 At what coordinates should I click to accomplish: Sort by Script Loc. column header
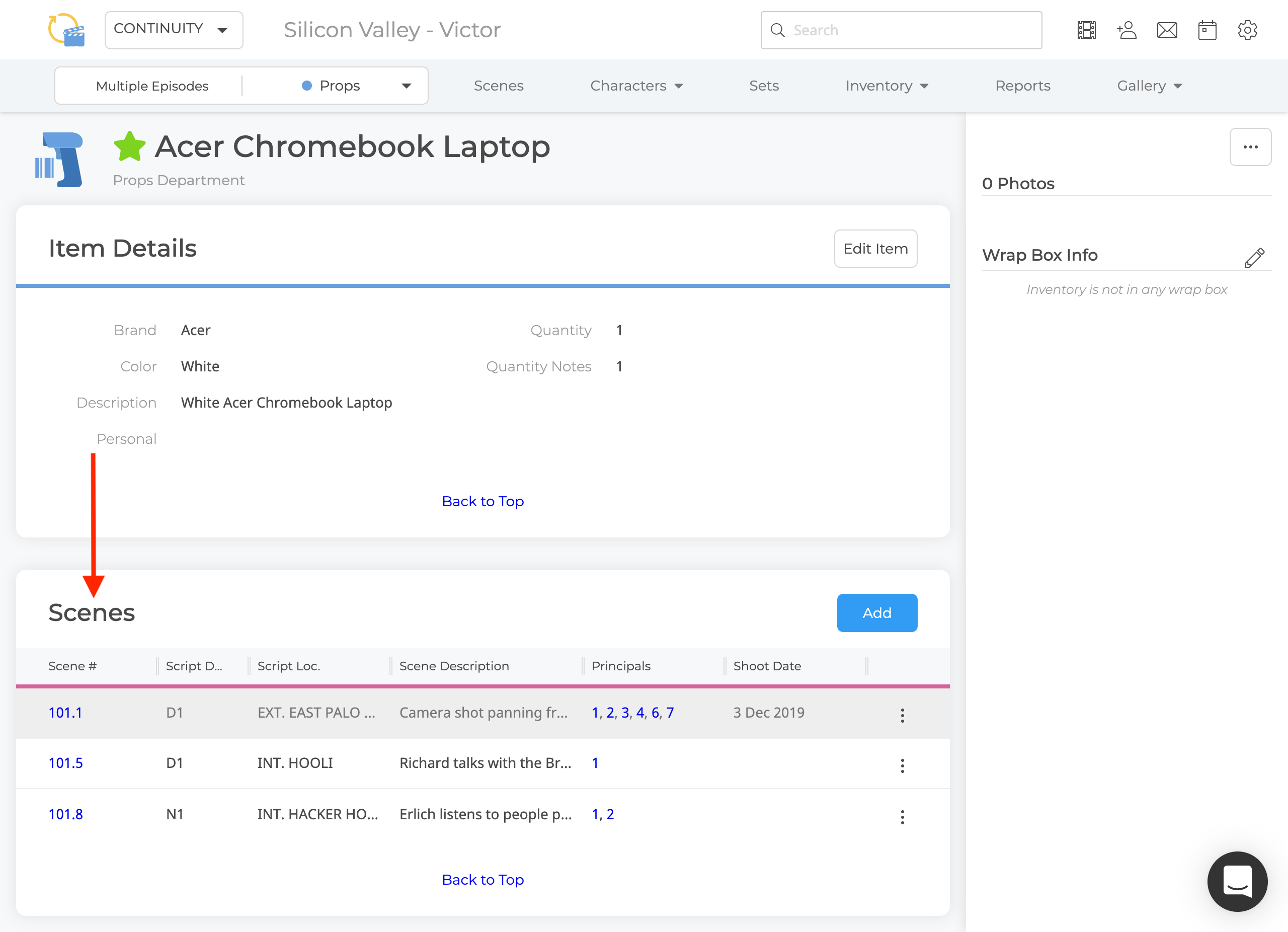pyautogui.click(x=288, y=666)
